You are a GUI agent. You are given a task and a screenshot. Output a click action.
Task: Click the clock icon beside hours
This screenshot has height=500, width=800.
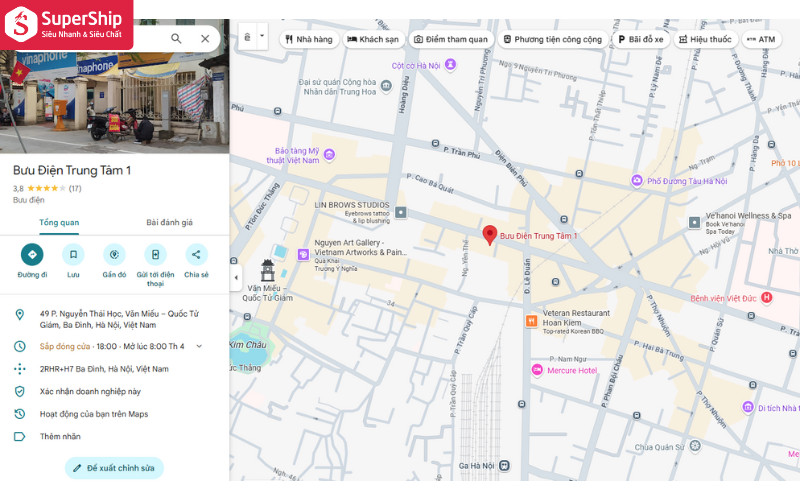(19, 346)
